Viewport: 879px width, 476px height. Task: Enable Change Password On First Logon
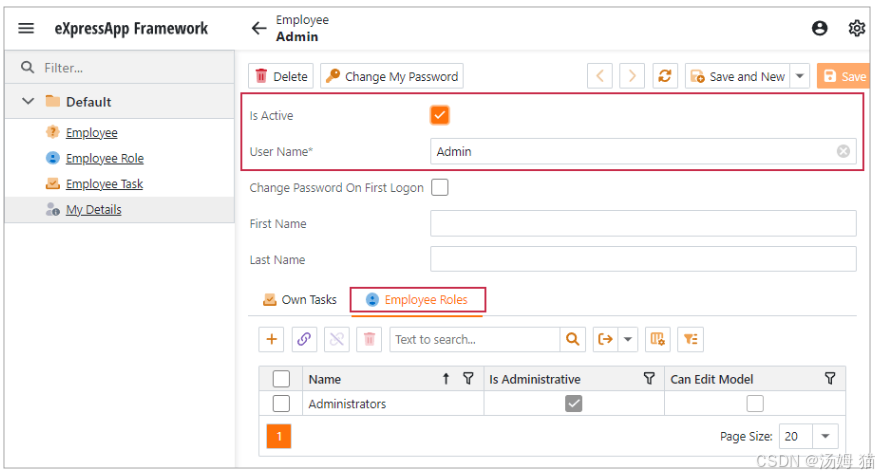coord(440,187)
